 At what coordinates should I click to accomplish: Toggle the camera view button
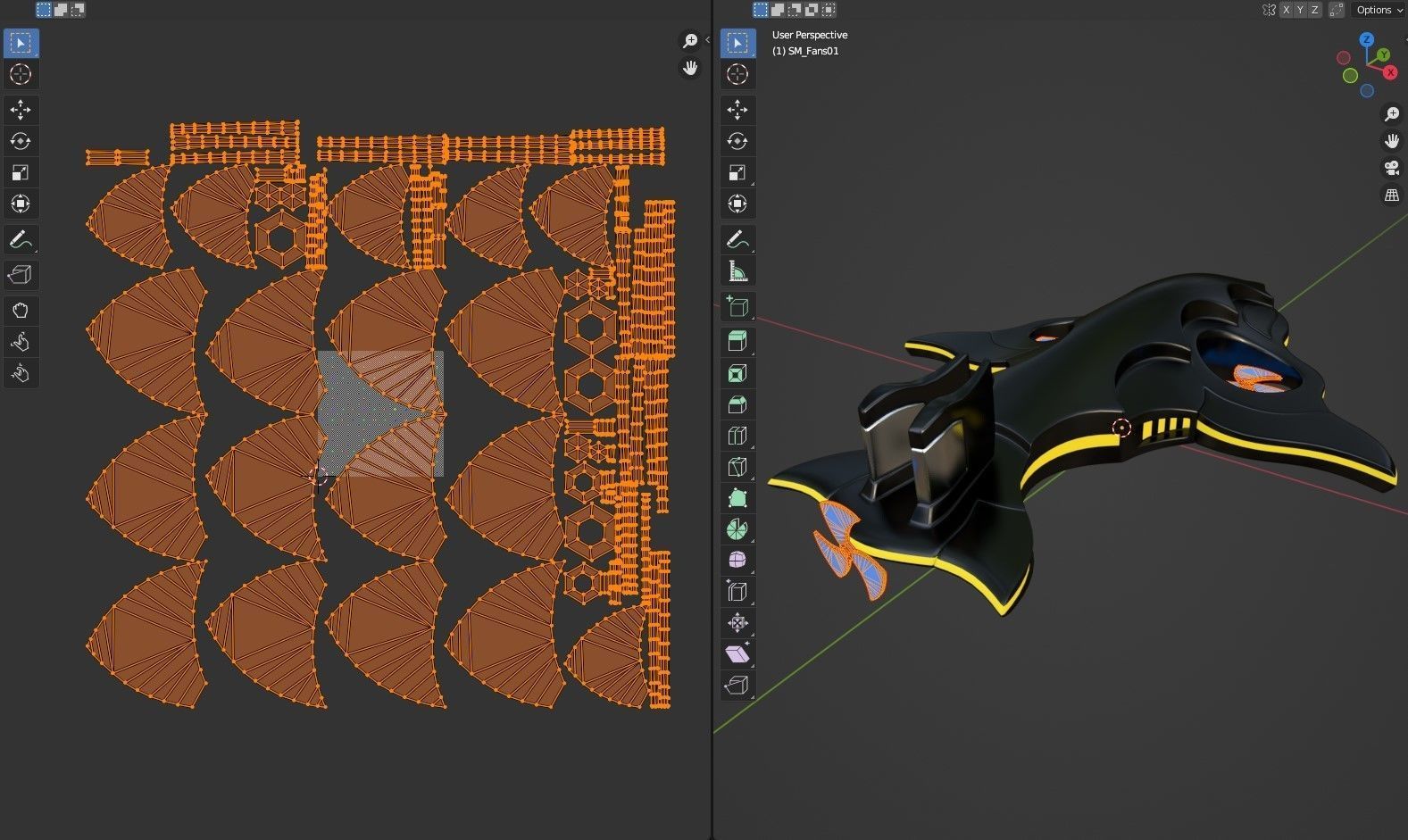1392,168
